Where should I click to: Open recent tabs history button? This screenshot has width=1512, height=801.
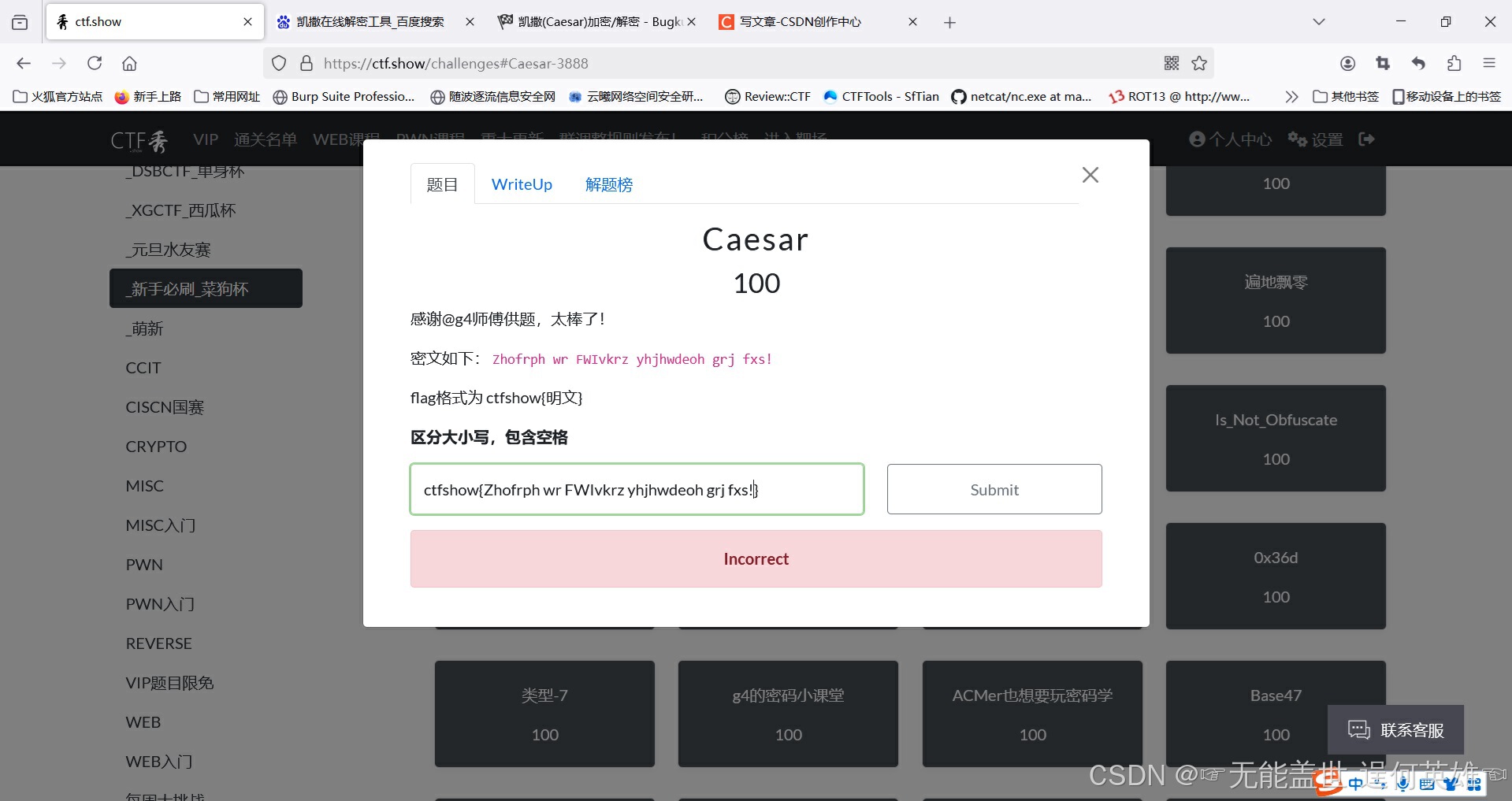point(20,22)
